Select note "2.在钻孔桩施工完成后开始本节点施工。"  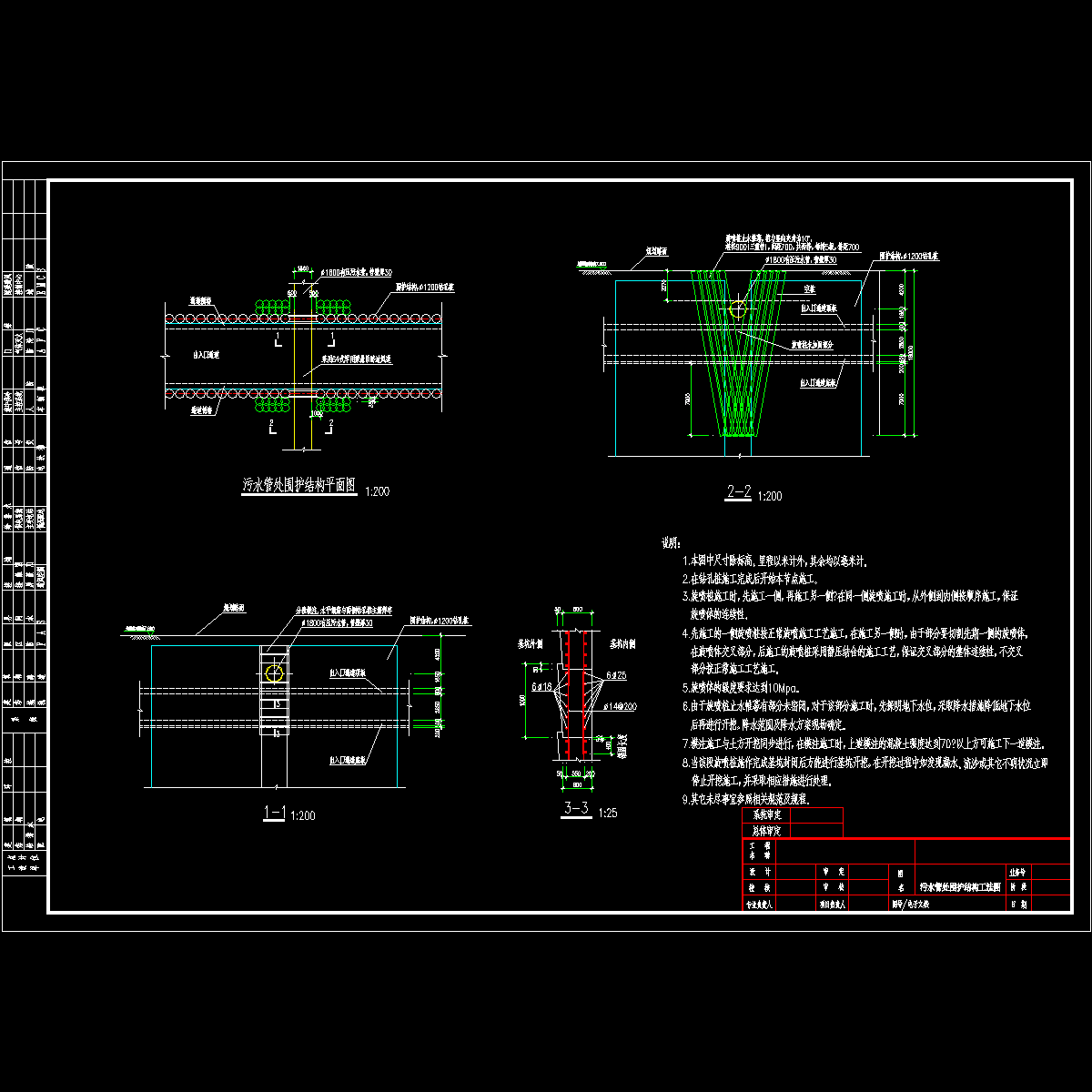[x=751, y=579]
